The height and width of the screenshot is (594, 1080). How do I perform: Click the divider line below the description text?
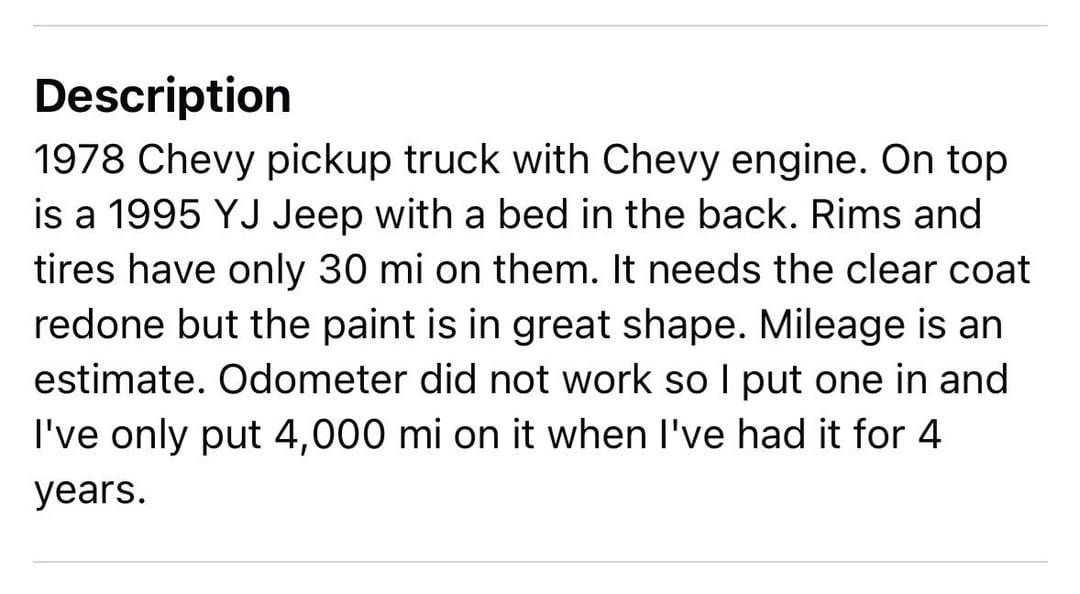click(x=540, y=562)
